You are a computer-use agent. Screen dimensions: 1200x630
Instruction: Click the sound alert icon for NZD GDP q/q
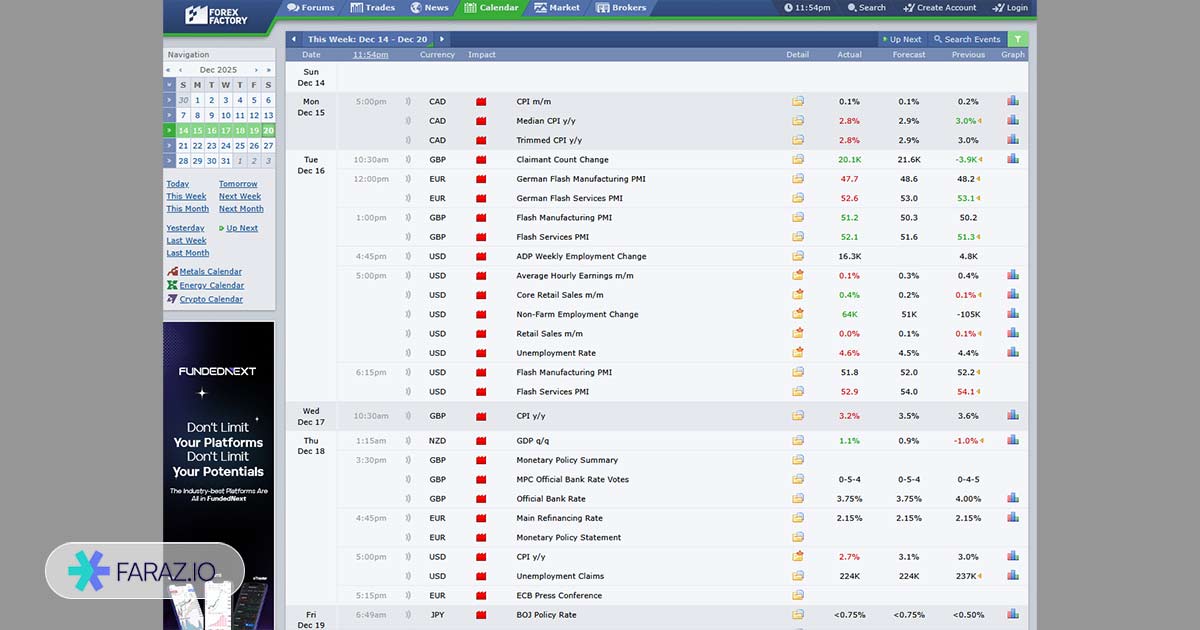(408, 441)
